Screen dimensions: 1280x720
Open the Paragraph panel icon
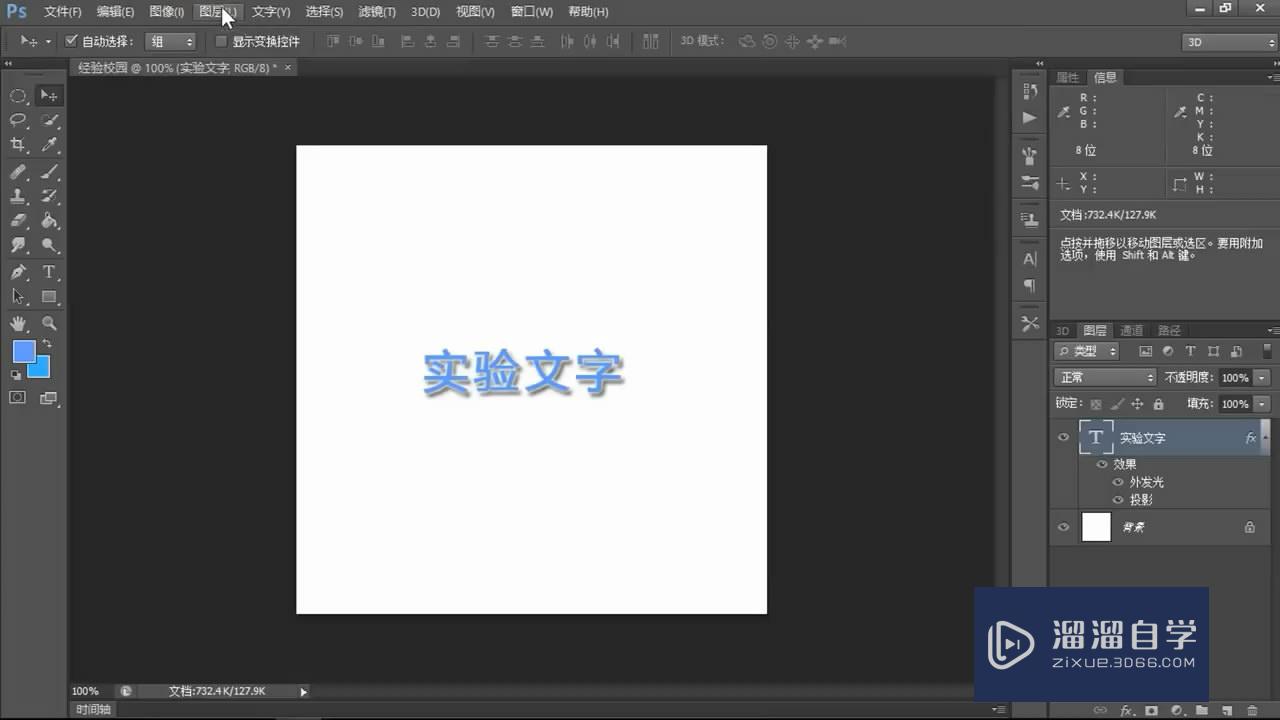point(1030,286)
